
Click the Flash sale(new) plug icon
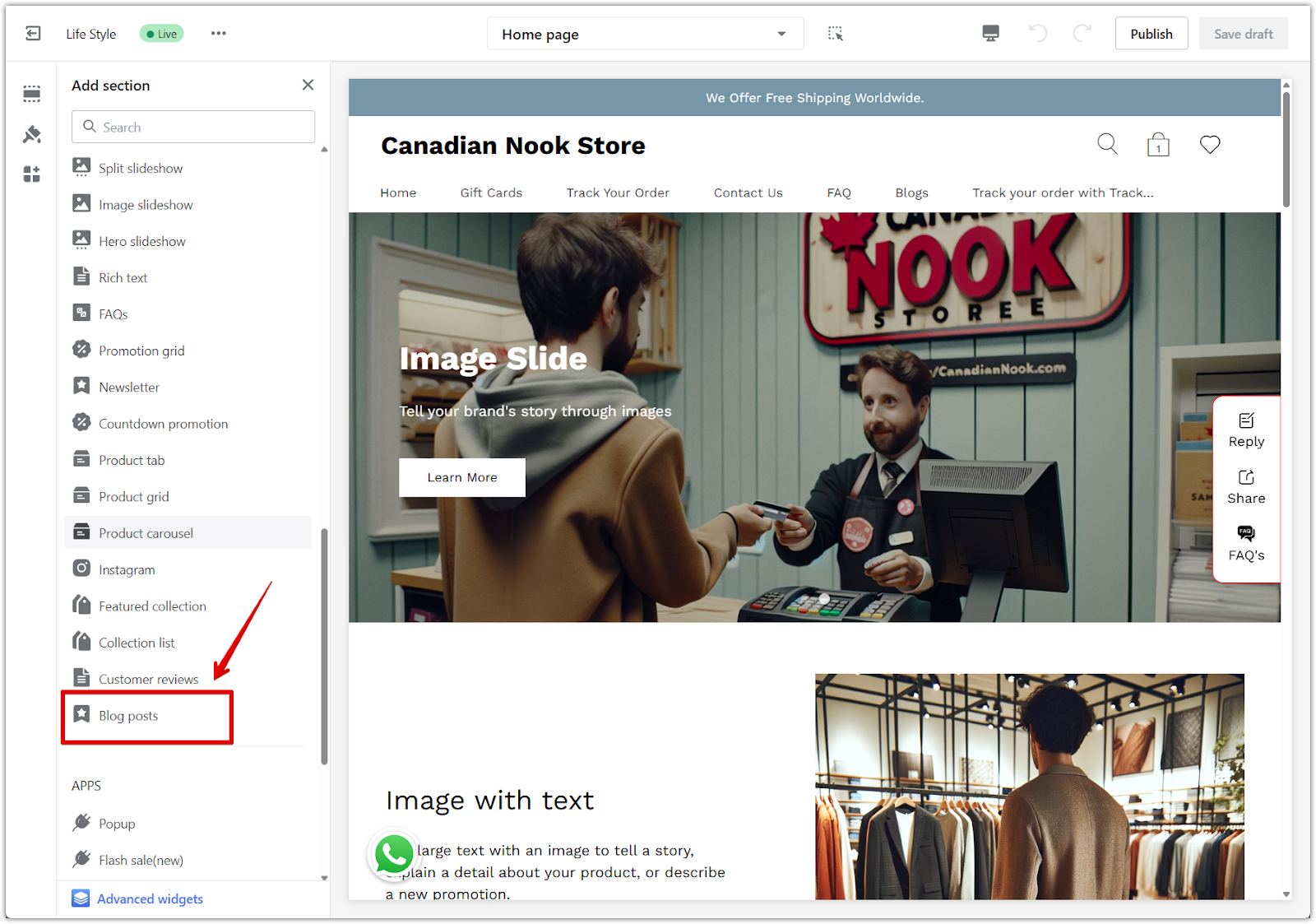tap(81, 859)
